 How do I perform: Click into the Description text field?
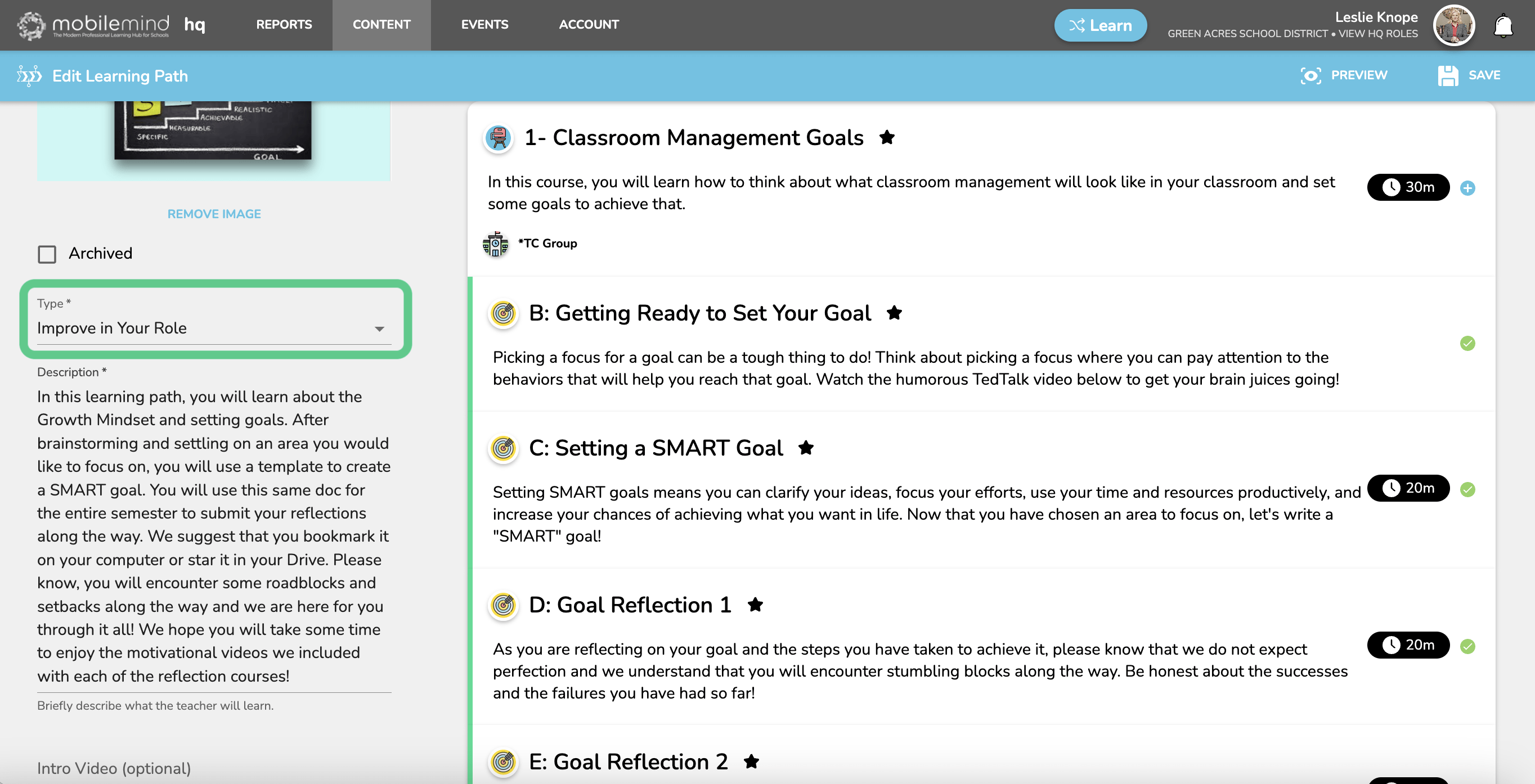[213, 535]
